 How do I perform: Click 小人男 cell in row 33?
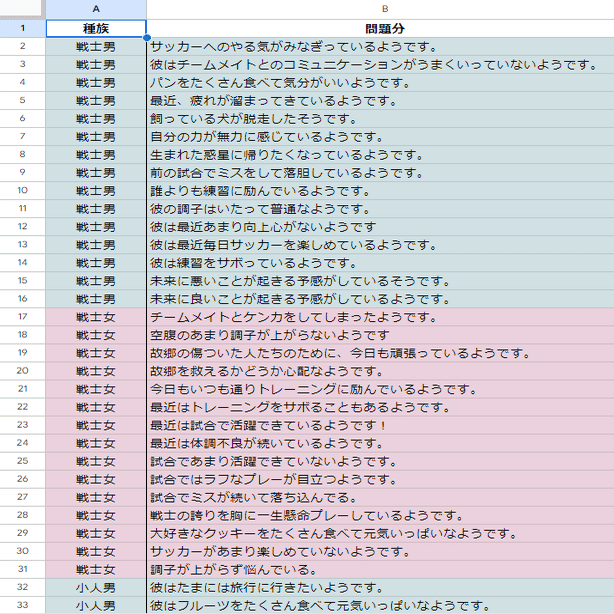click(x=96, y=605)
